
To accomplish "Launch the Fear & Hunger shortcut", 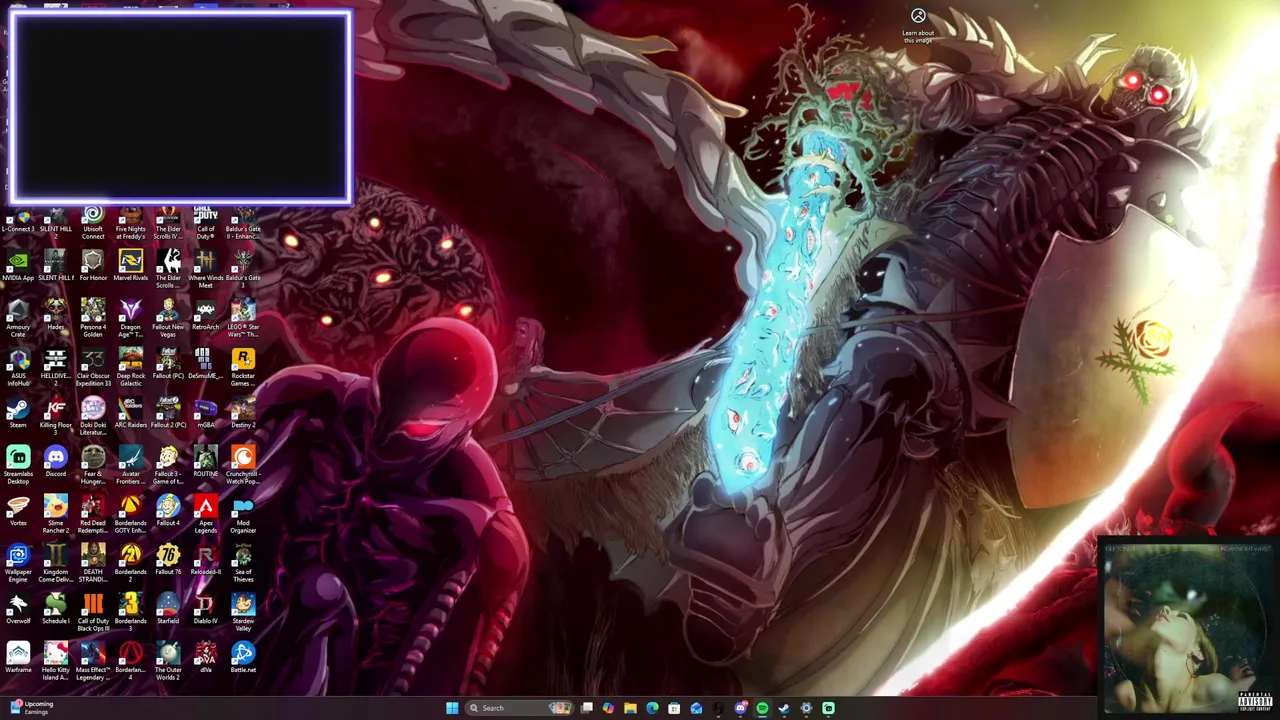I will click(93, 465).
